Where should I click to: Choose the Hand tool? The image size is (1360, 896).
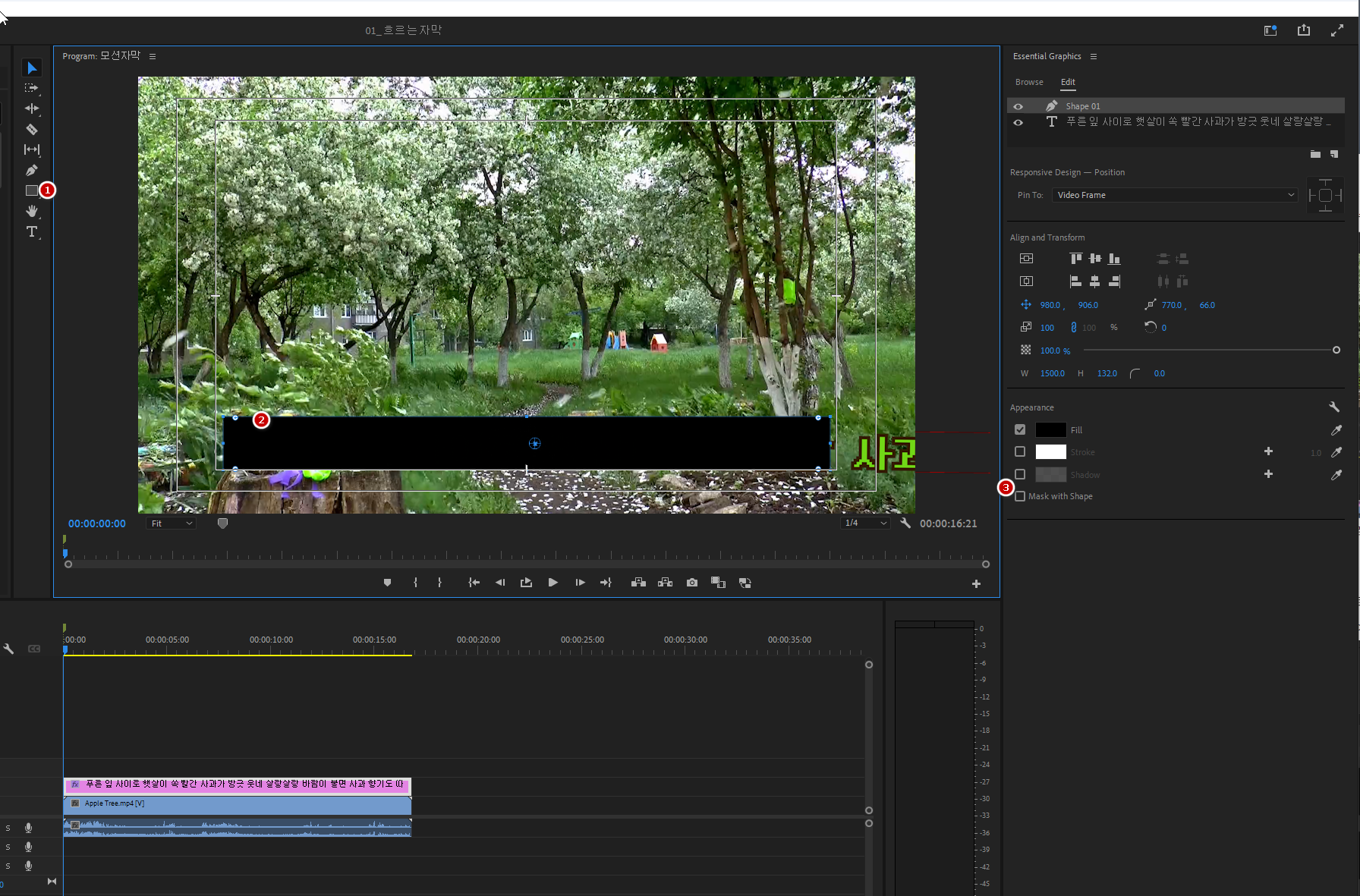tap(32, 211)
